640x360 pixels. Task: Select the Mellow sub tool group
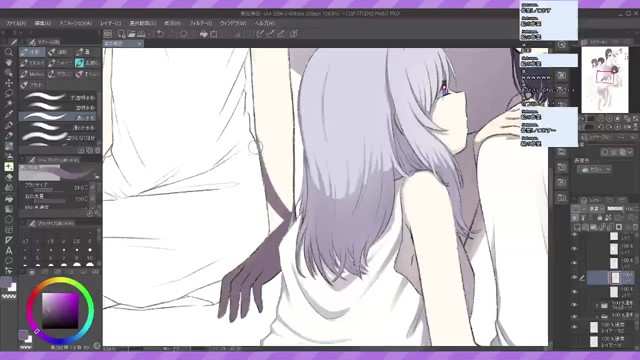pos(32,74)
